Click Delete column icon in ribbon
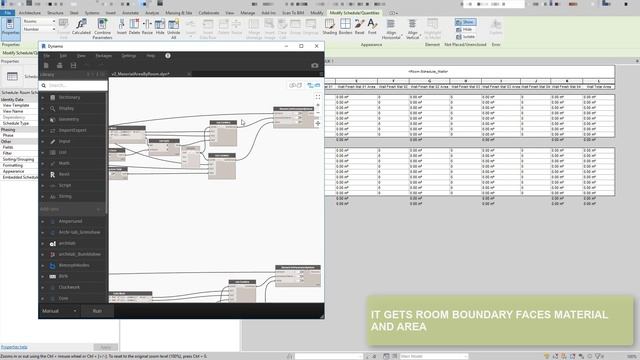This screenshot has height=360, width=640. point(134,27)
